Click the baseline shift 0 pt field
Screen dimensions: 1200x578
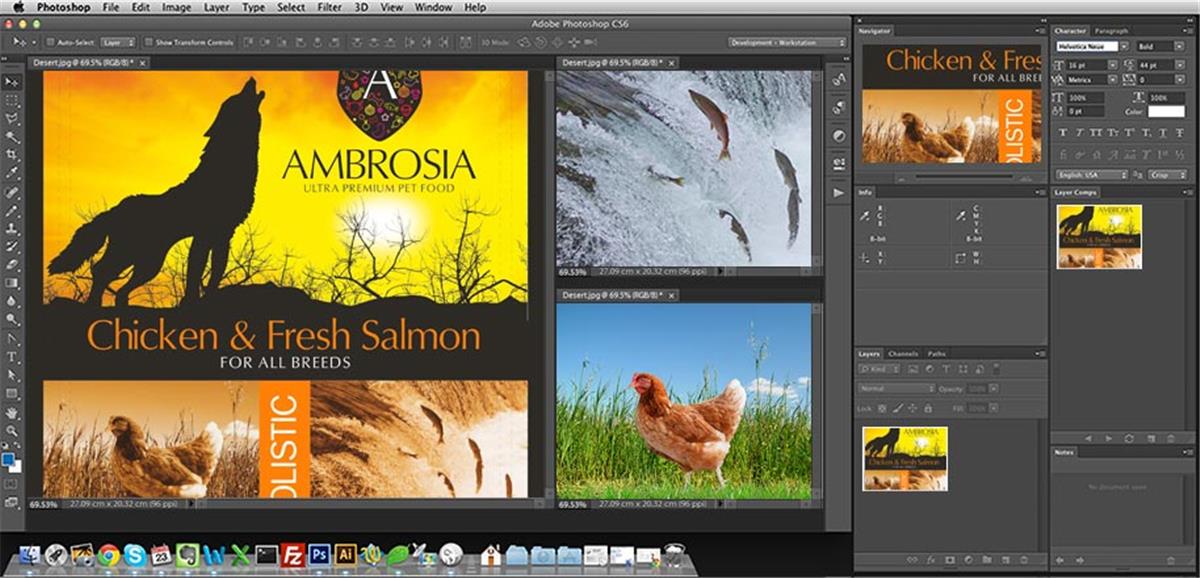point(1087,112)
